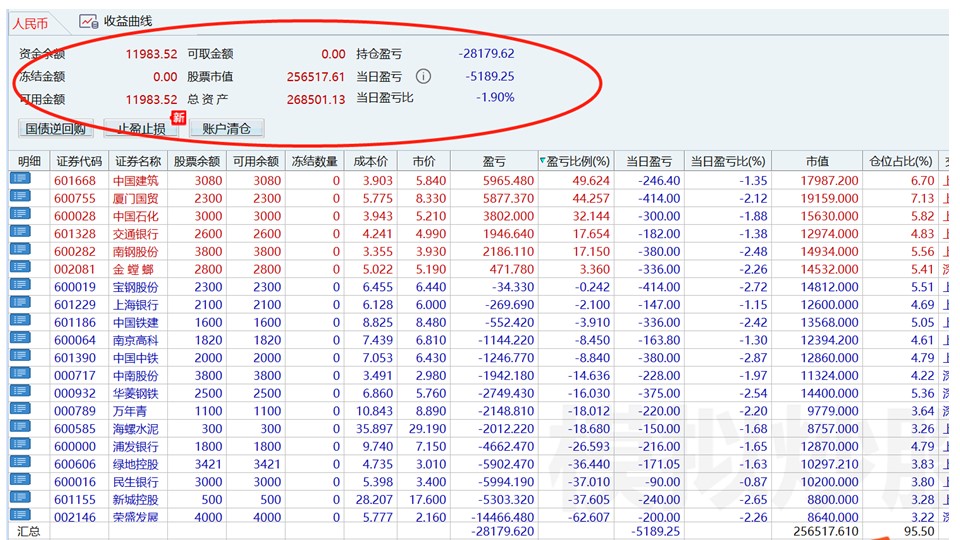Open the 收益曲线 tab label

(x=127, y=21)
